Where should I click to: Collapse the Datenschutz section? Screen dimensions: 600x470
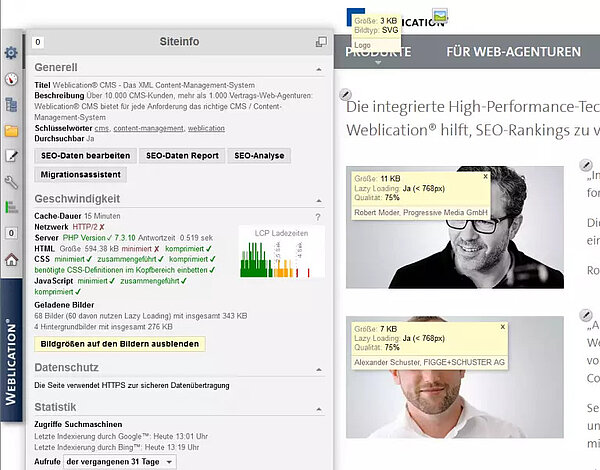click(319, 370)
